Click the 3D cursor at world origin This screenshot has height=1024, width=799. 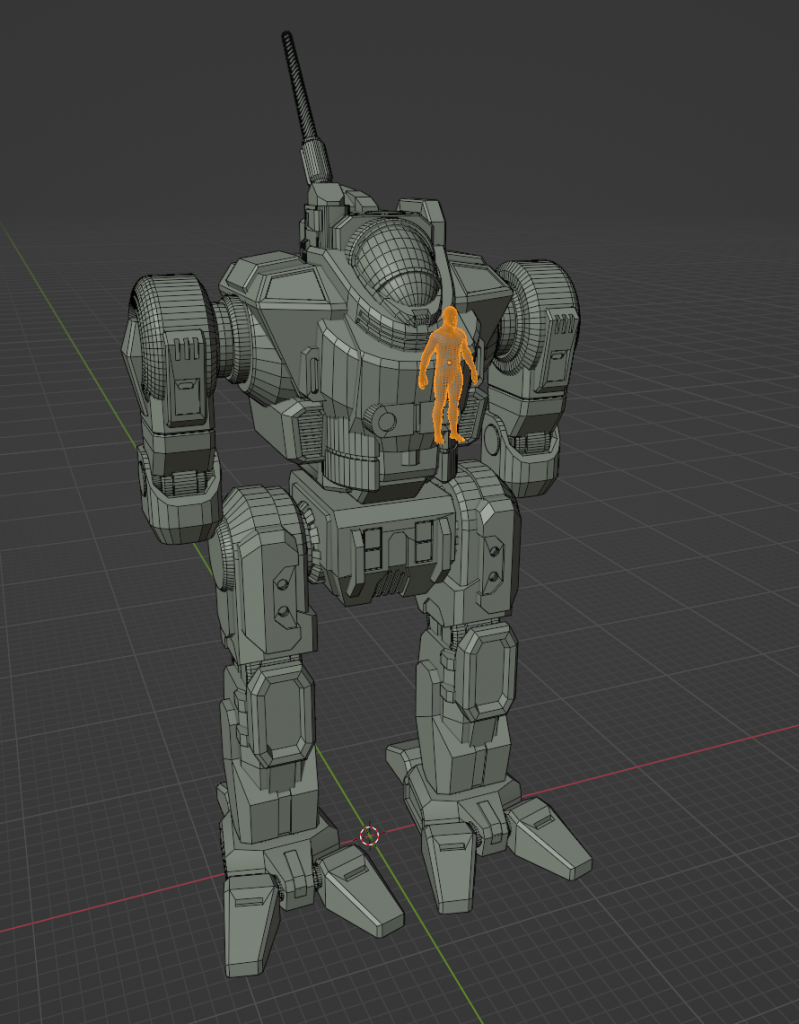369,835
